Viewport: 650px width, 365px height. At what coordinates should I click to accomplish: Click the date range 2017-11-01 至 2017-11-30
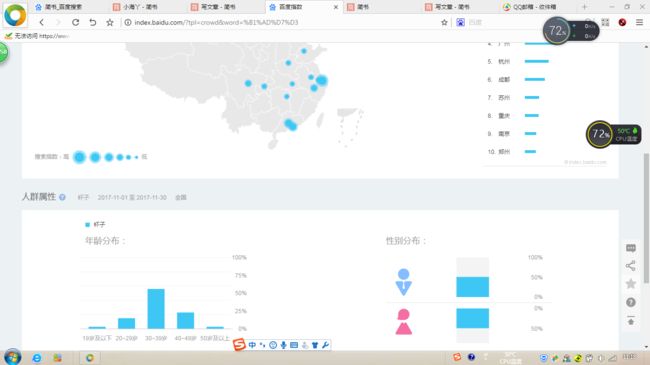click(132, 197)
